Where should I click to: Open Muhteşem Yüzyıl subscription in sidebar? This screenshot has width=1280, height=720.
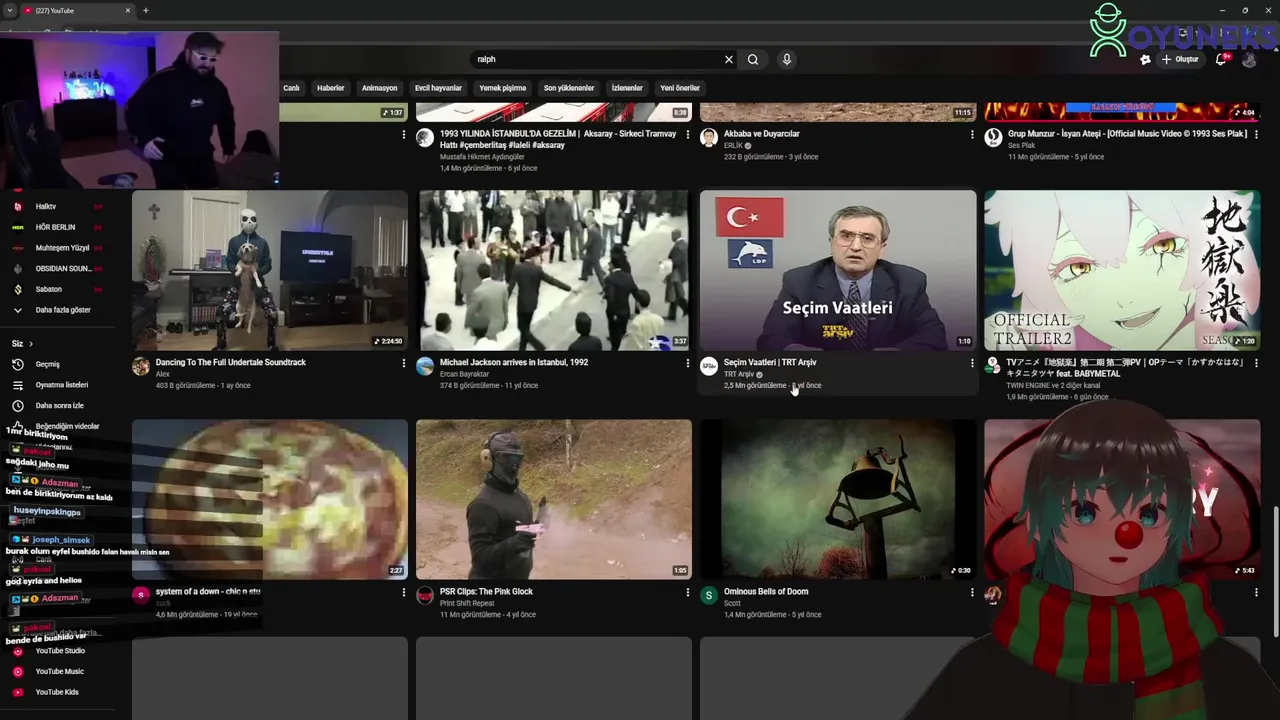62,248
